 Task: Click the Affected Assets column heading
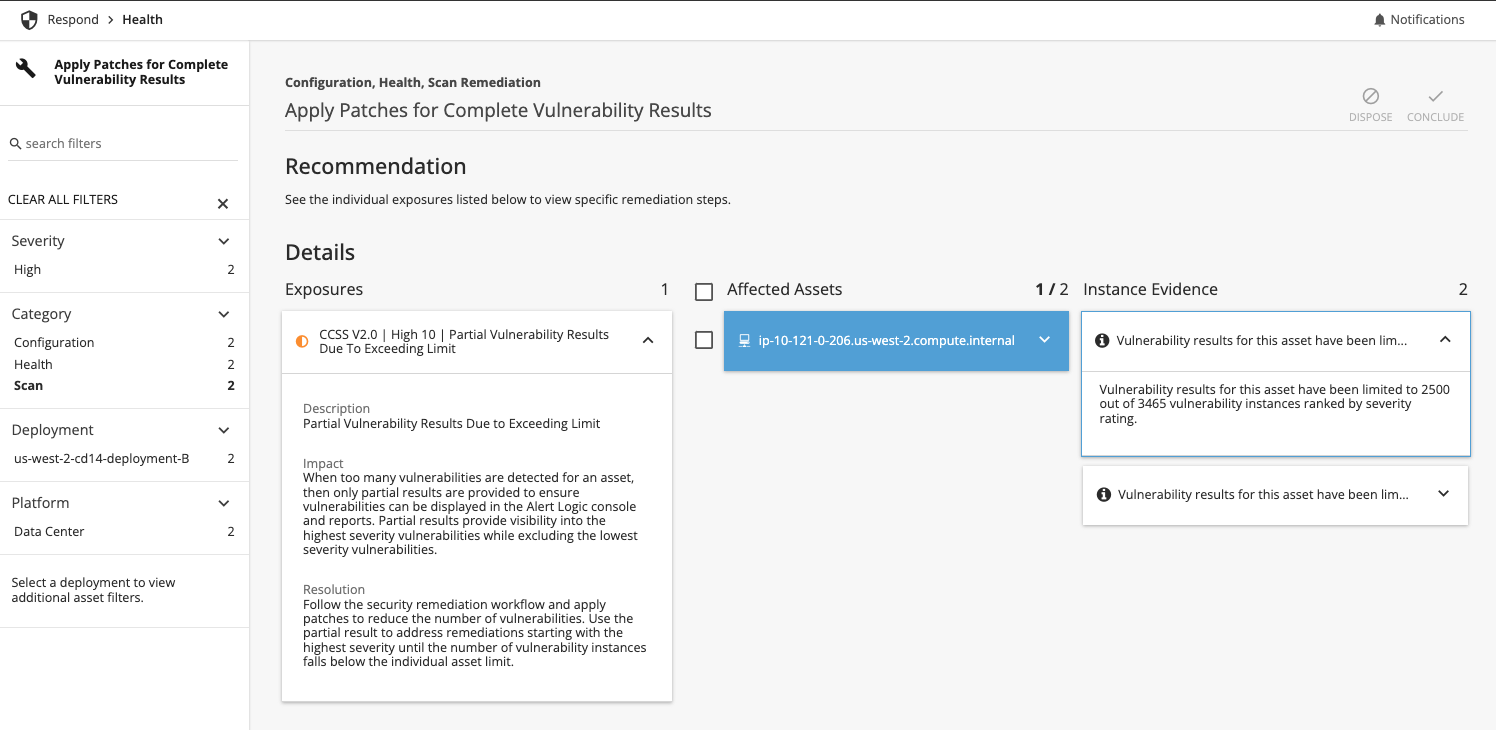[785, 290]
